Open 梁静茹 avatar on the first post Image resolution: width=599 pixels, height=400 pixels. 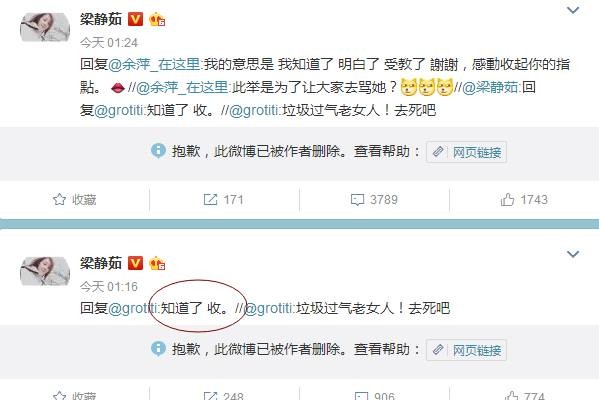(45, 27)
